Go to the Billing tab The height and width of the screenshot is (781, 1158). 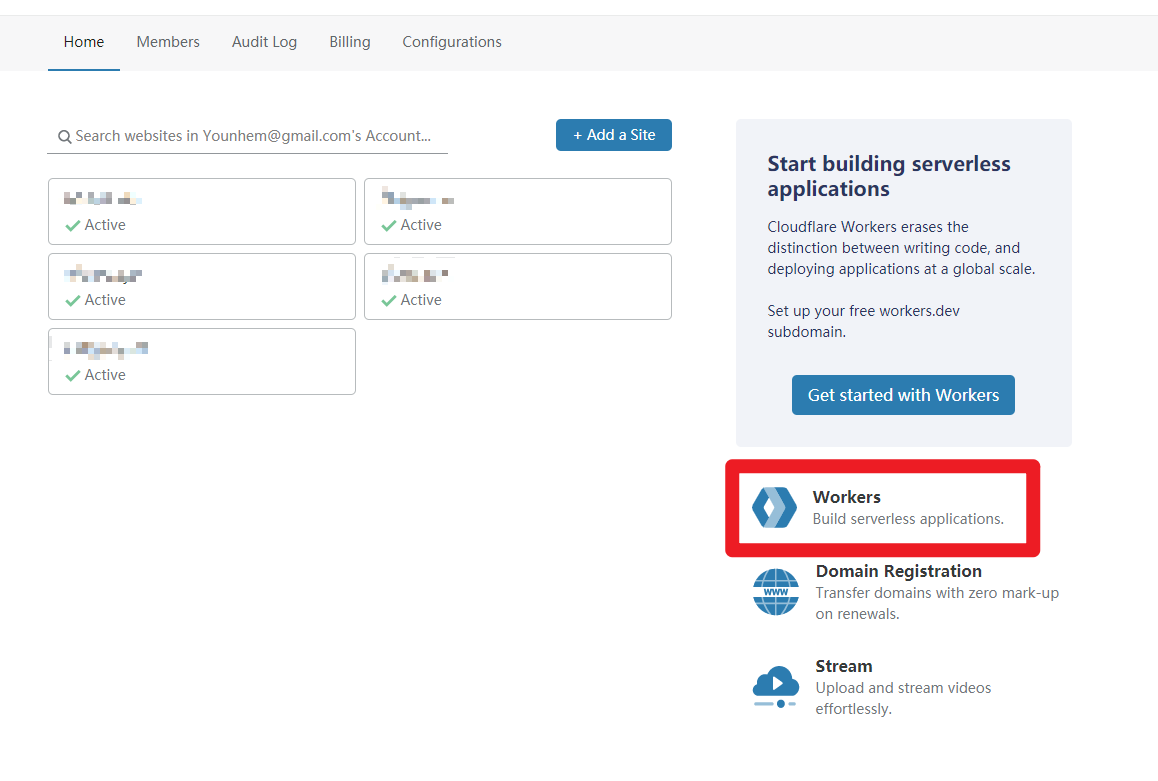tap(349, 42)
